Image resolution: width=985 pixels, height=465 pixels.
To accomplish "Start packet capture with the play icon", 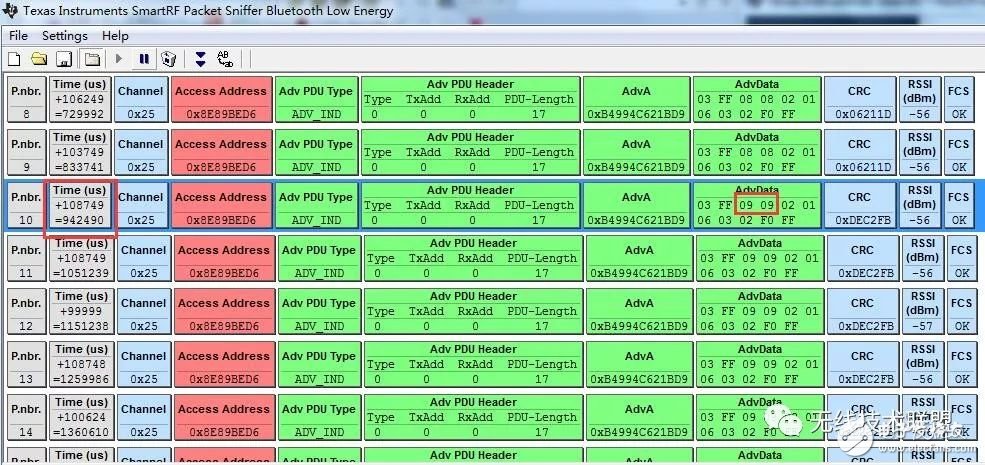I will tap(119, 60).
